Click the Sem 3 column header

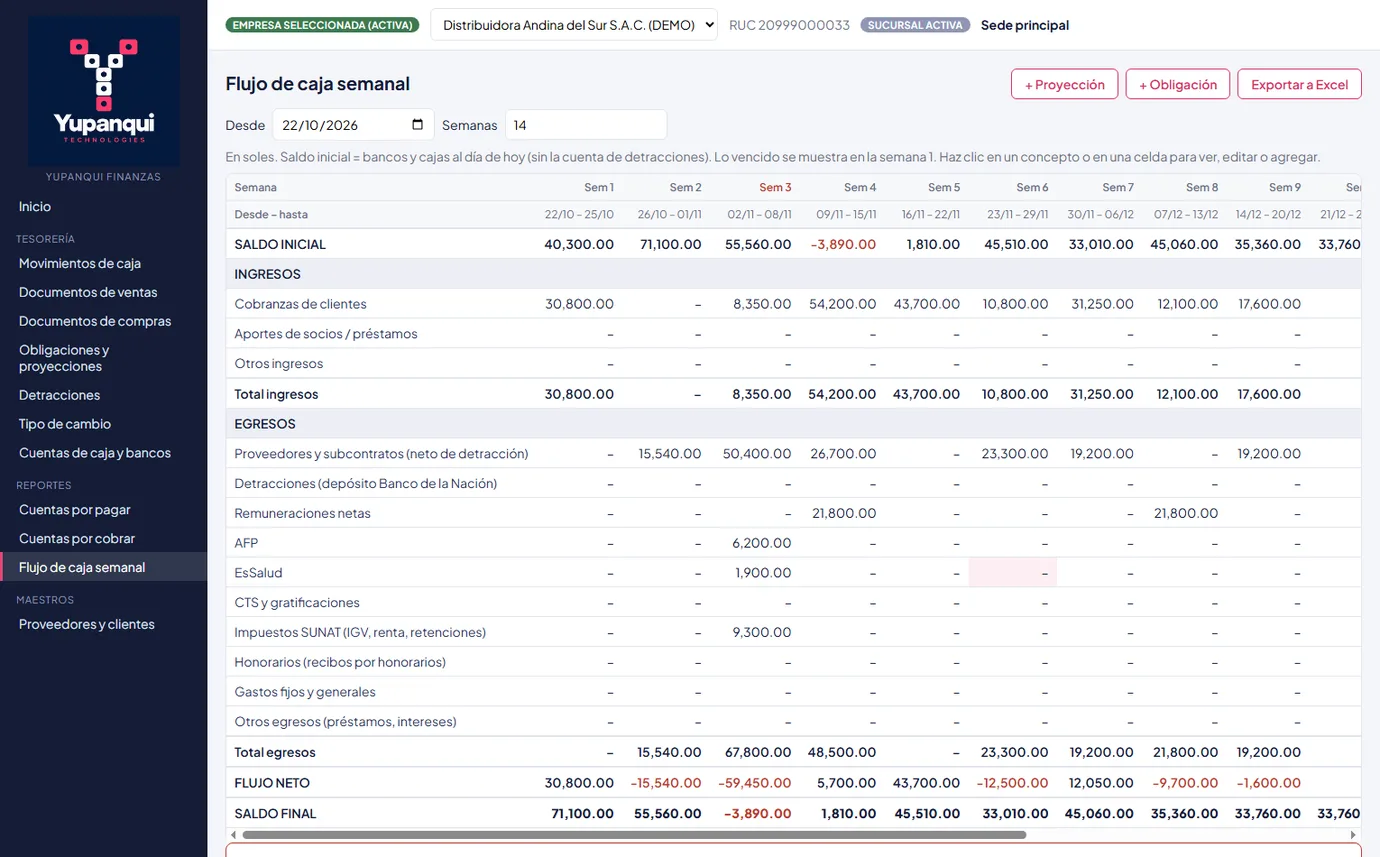(775, 187)
